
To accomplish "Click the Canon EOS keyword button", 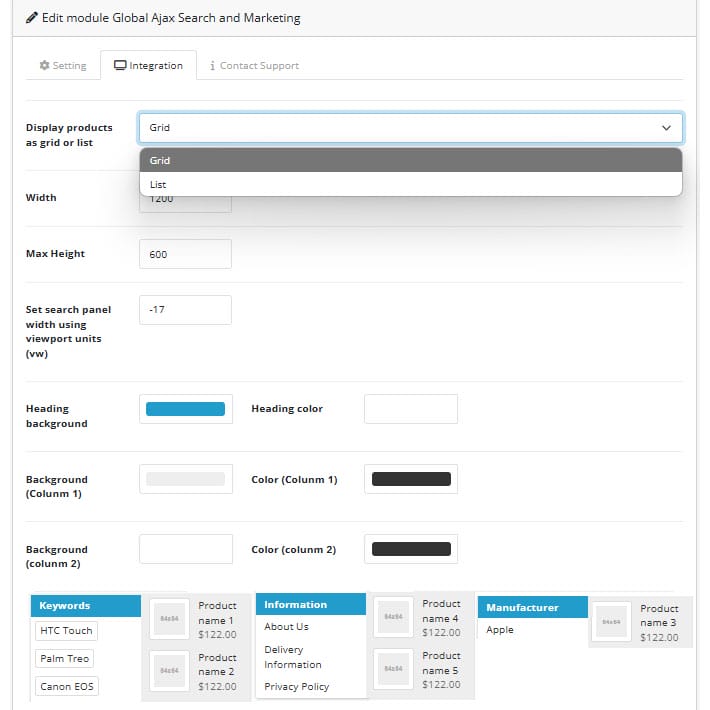I will point(66,687).
